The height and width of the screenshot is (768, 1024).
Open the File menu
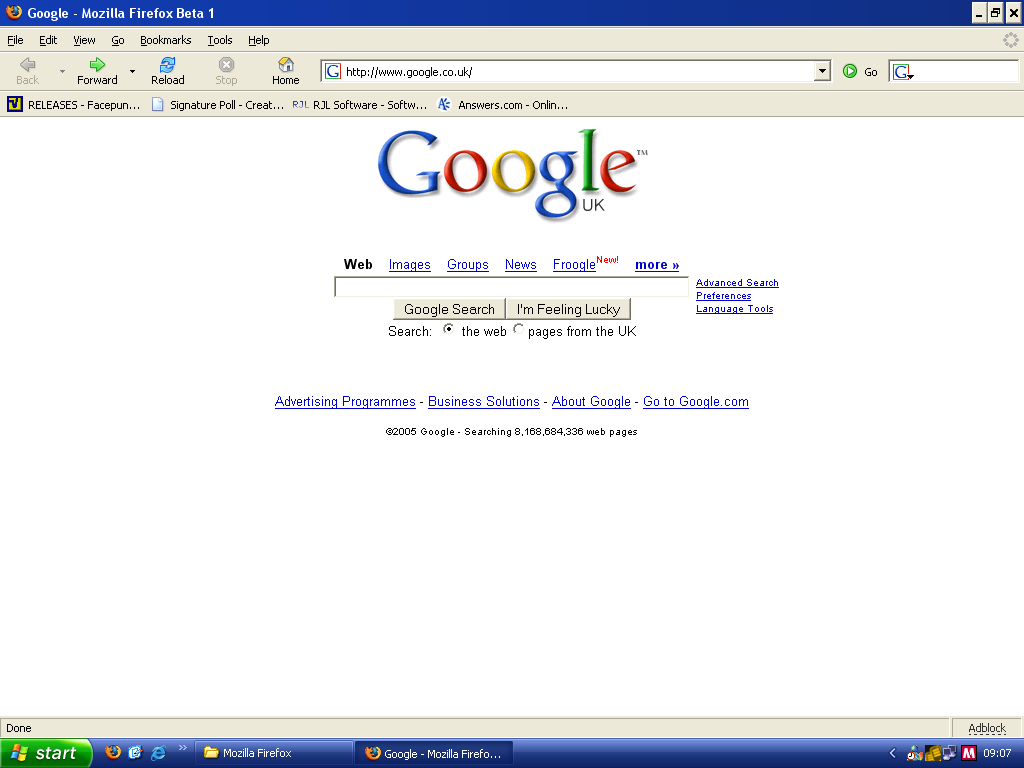coord(15,40)
